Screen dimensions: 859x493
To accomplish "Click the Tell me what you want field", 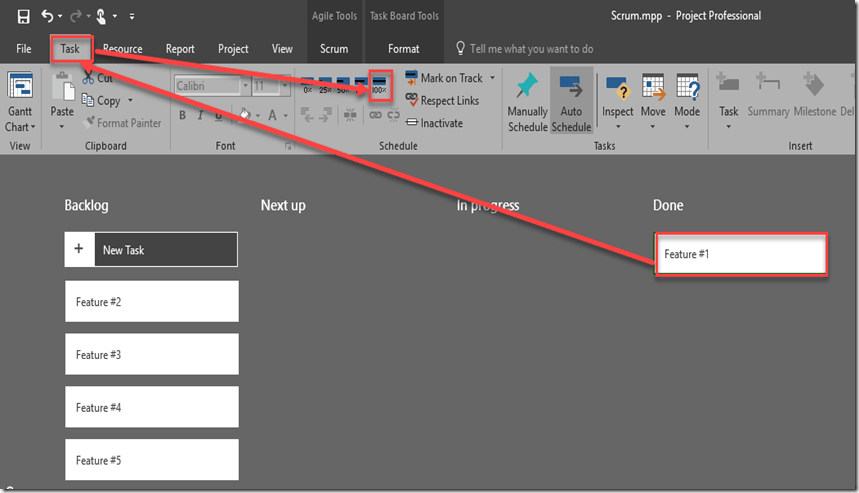I will pyautogui.click(x=531, y=49).
